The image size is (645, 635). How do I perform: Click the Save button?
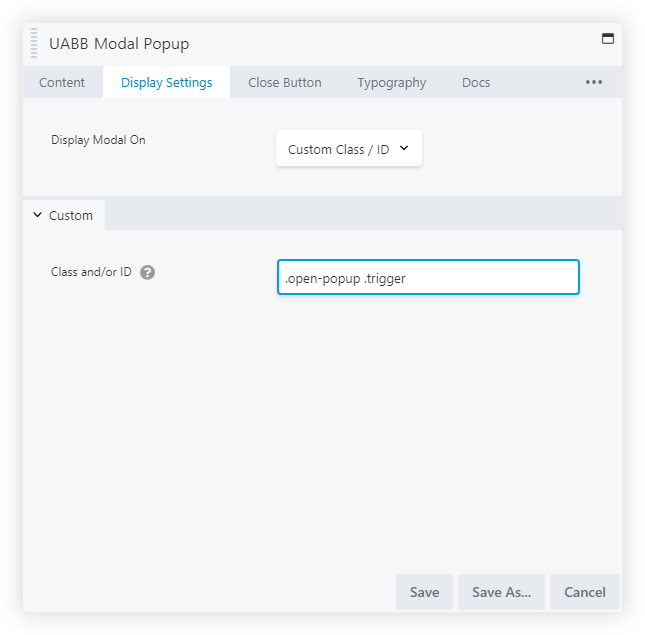coord(424,592)
